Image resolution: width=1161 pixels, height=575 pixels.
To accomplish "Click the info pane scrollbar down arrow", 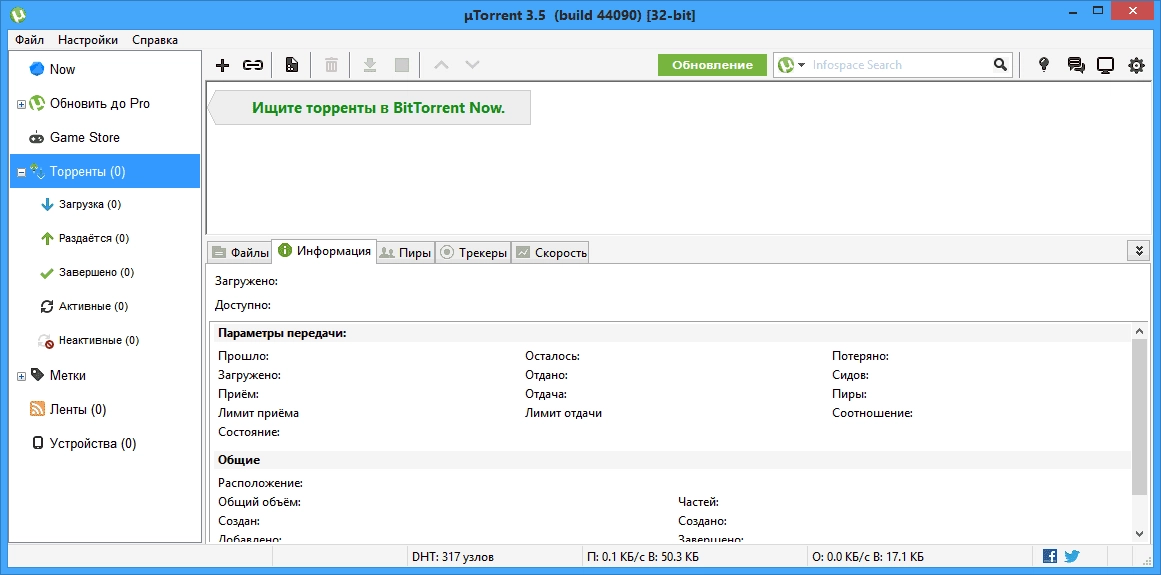I will point(1140,534).
